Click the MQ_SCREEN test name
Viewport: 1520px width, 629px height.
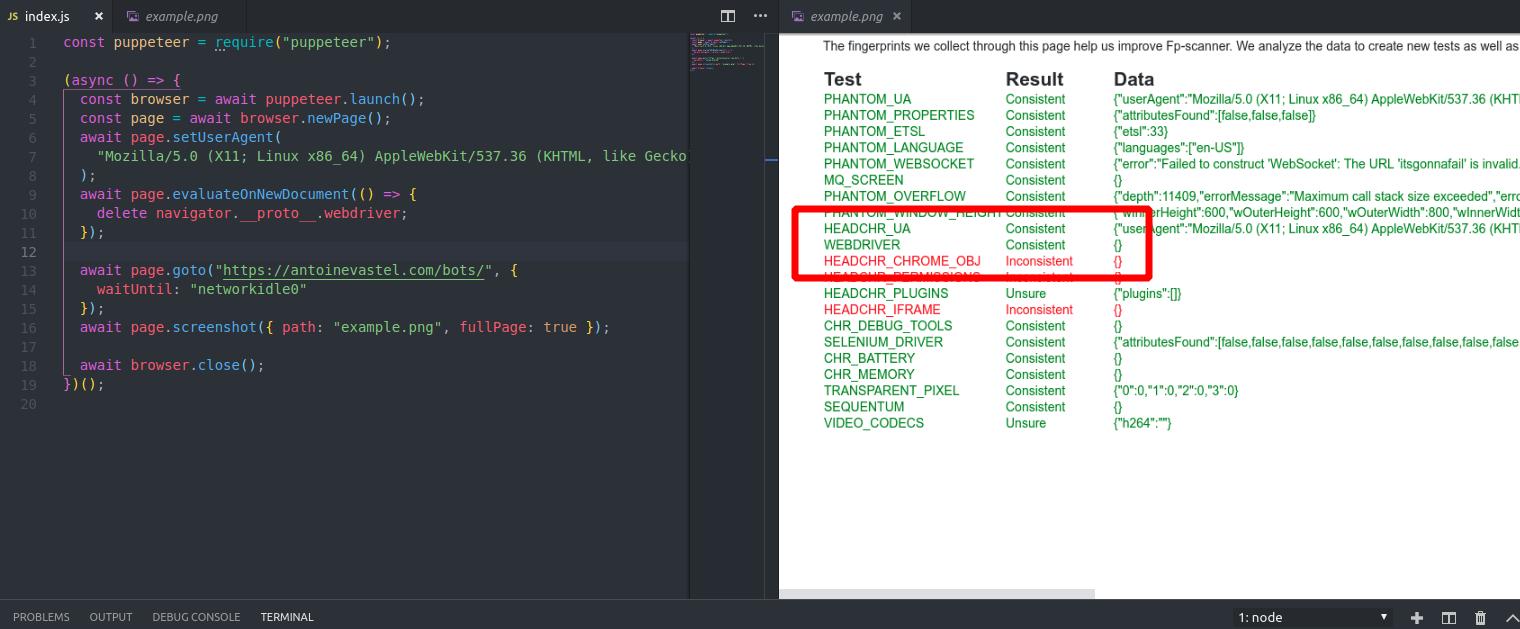coord(863,180)
